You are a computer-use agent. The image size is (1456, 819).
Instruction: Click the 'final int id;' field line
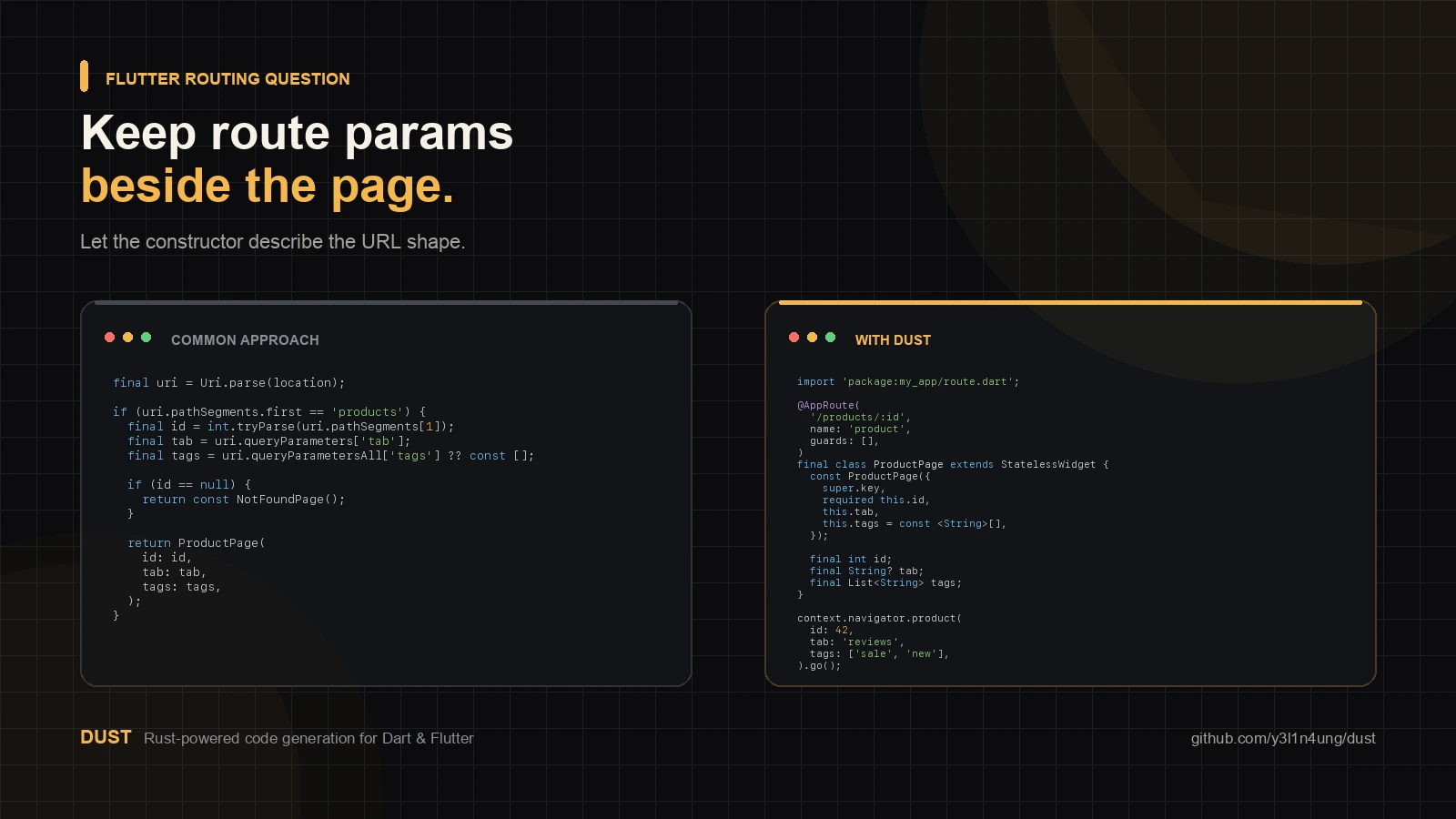point(851,560)
